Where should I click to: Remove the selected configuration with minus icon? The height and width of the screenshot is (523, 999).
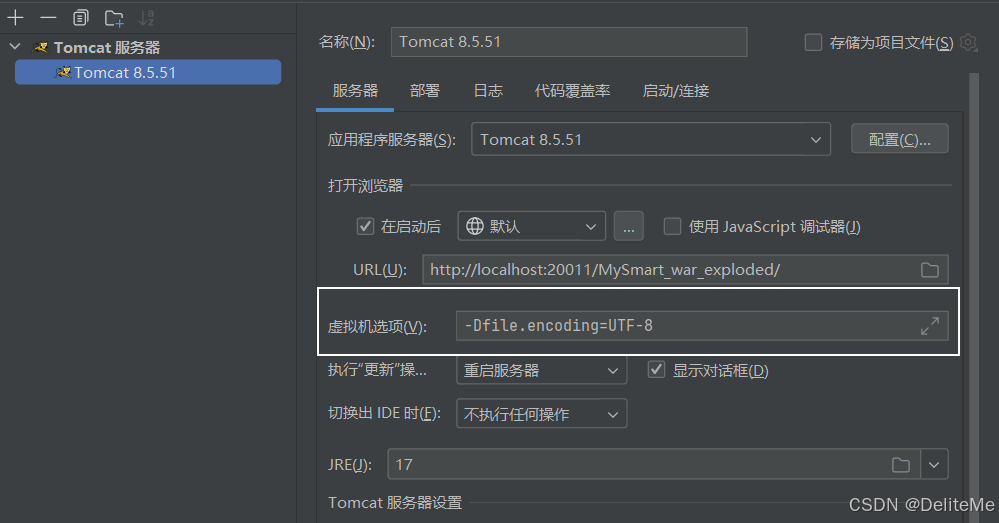click(48, 18)
